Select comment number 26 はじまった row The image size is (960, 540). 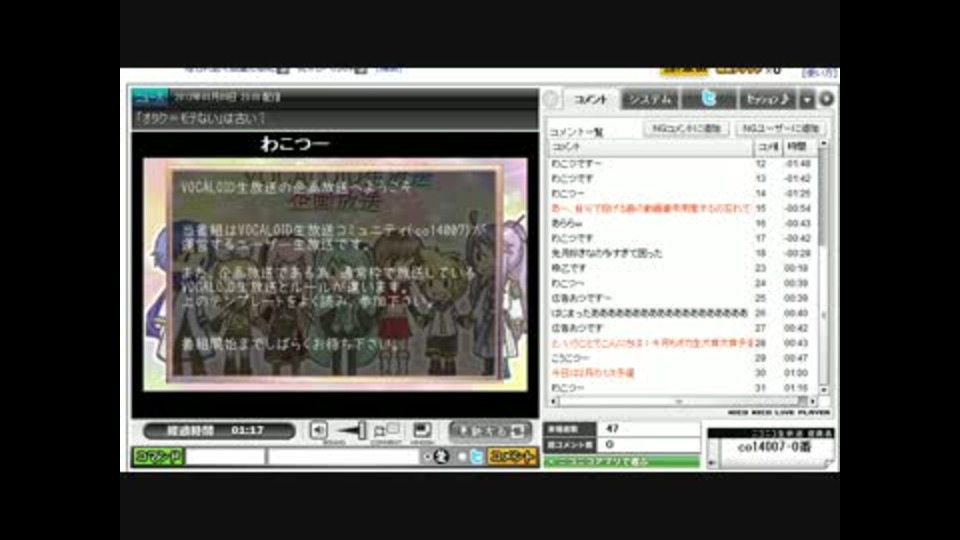pyautogui.click(x=682, y=313)
